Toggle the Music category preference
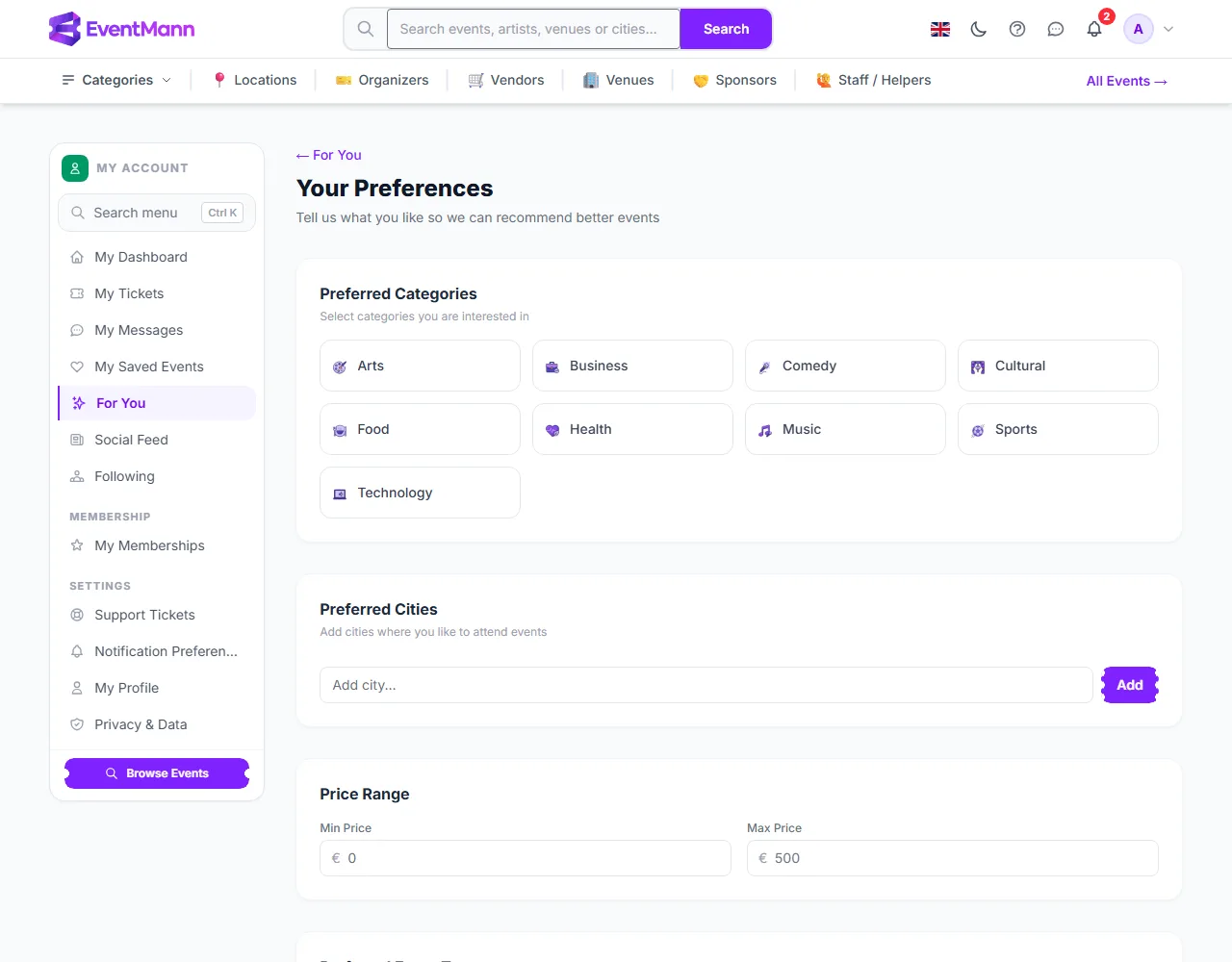 pyautogui.click(x=845, y=429)
